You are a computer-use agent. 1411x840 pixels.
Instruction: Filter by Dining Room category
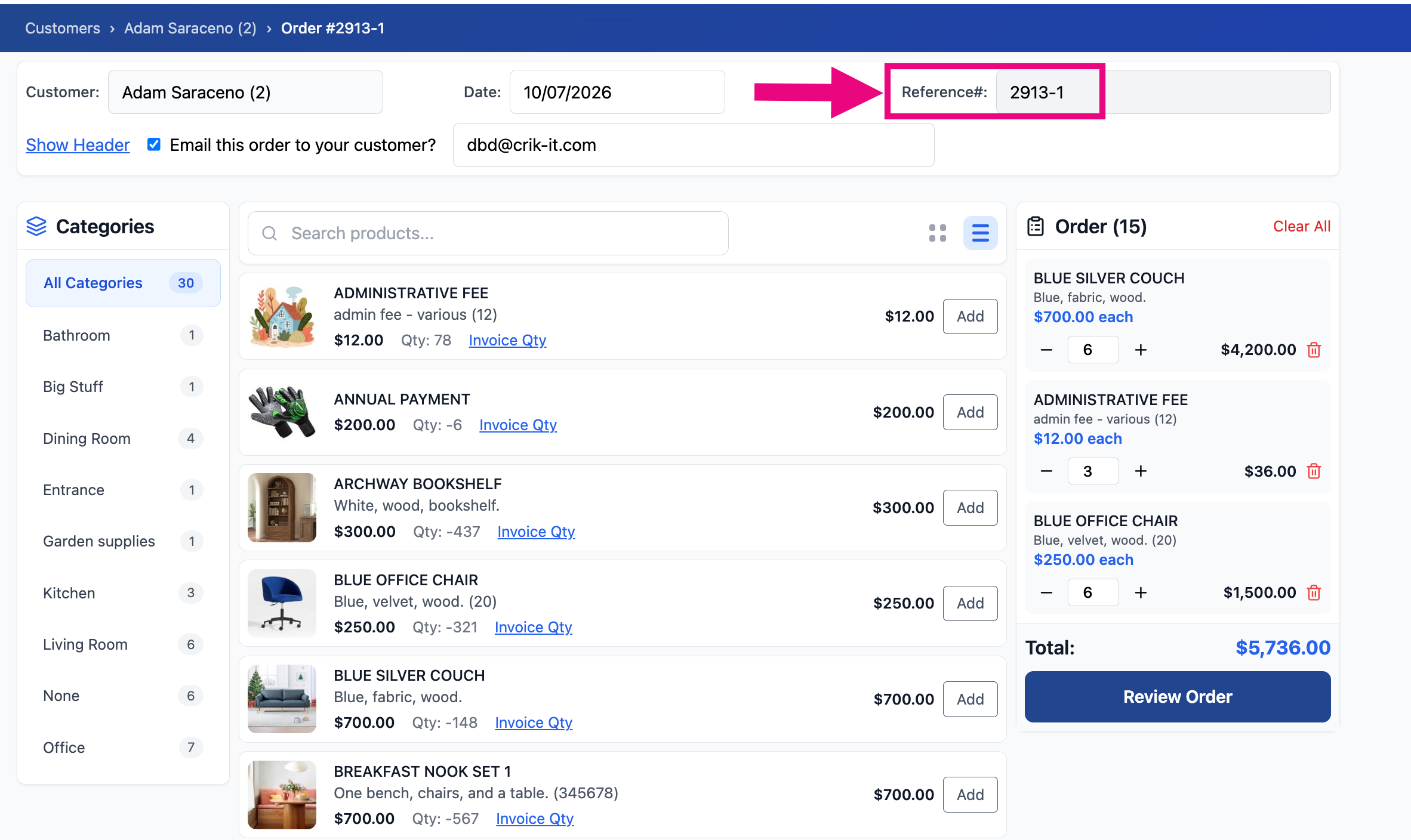[x=123, y=438]
